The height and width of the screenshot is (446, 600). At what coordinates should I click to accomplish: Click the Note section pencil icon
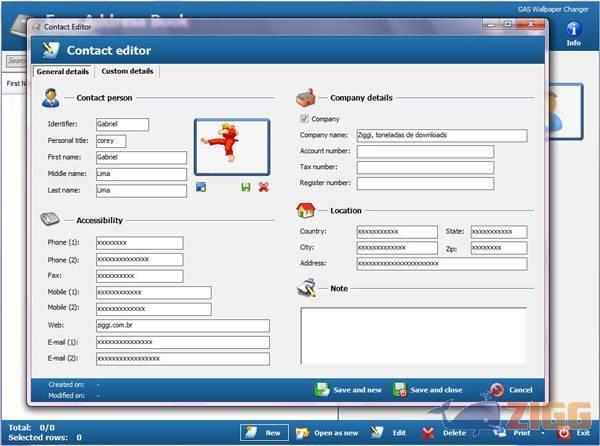[x=307, y=288]
